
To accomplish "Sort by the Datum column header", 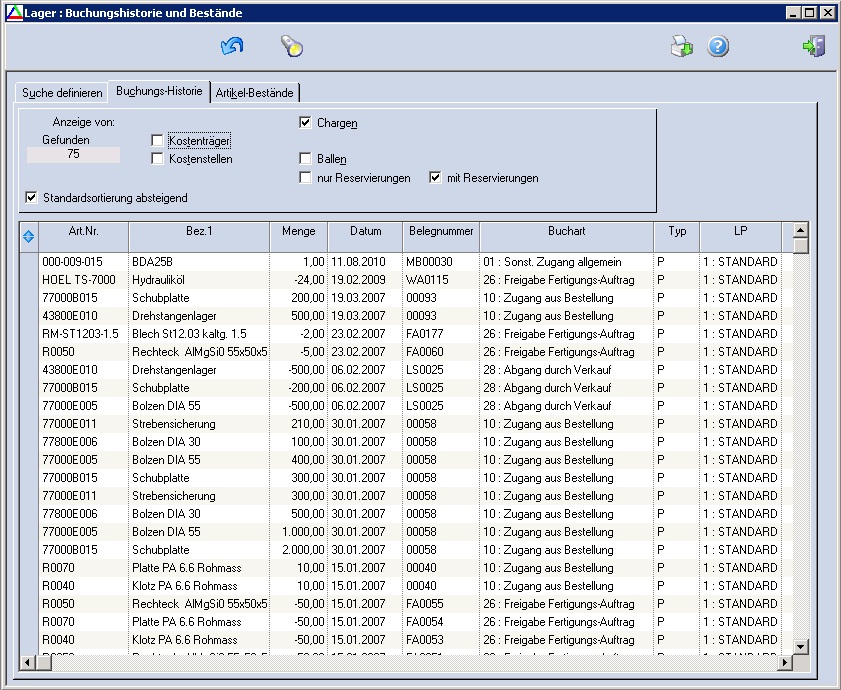I will click(x=365, y=231).
